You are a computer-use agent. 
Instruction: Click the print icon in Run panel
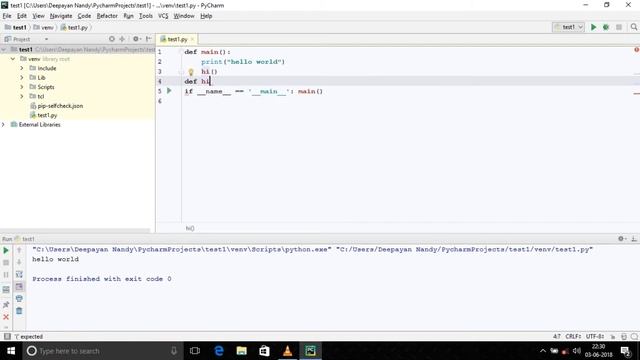coord(19,299)
